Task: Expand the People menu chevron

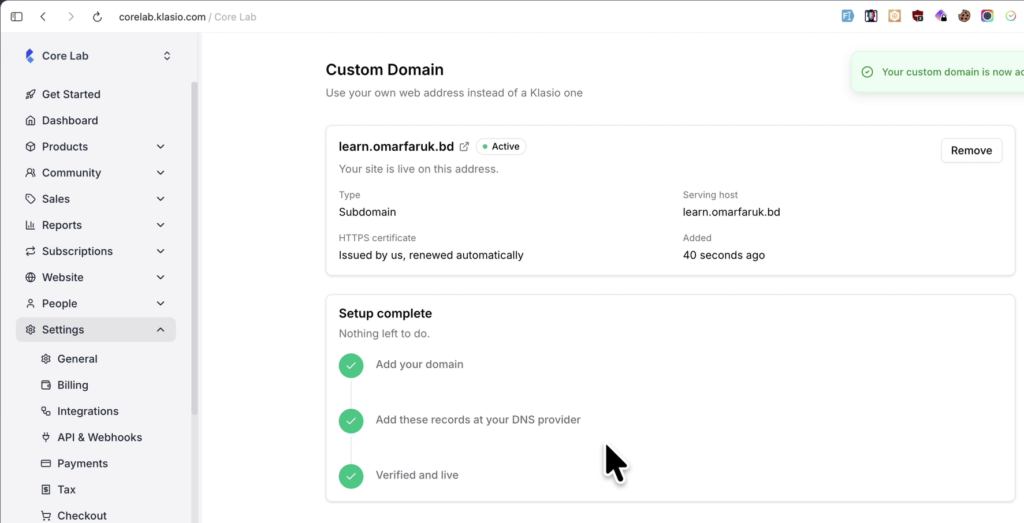Action: coord(161,304)
